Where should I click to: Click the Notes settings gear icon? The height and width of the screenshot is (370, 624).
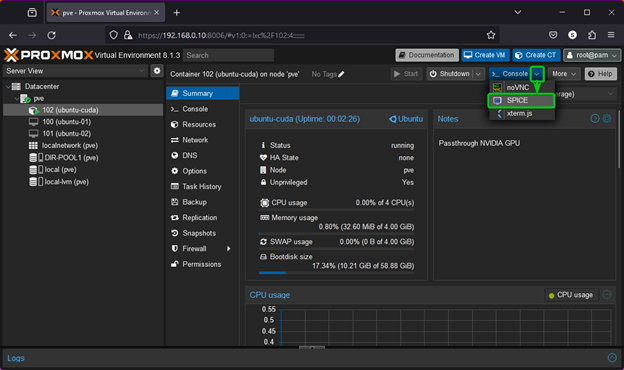[606, 119]
